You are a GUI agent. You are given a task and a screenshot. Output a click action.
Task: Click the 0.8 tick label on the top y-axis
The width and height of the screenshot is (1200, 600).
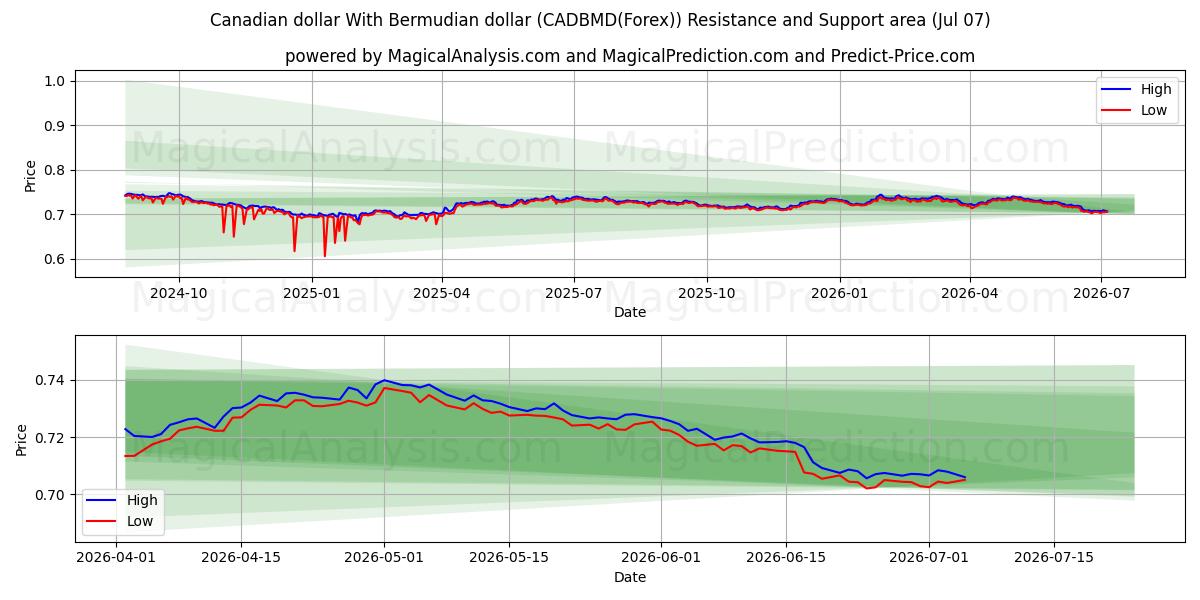(55, 170)
